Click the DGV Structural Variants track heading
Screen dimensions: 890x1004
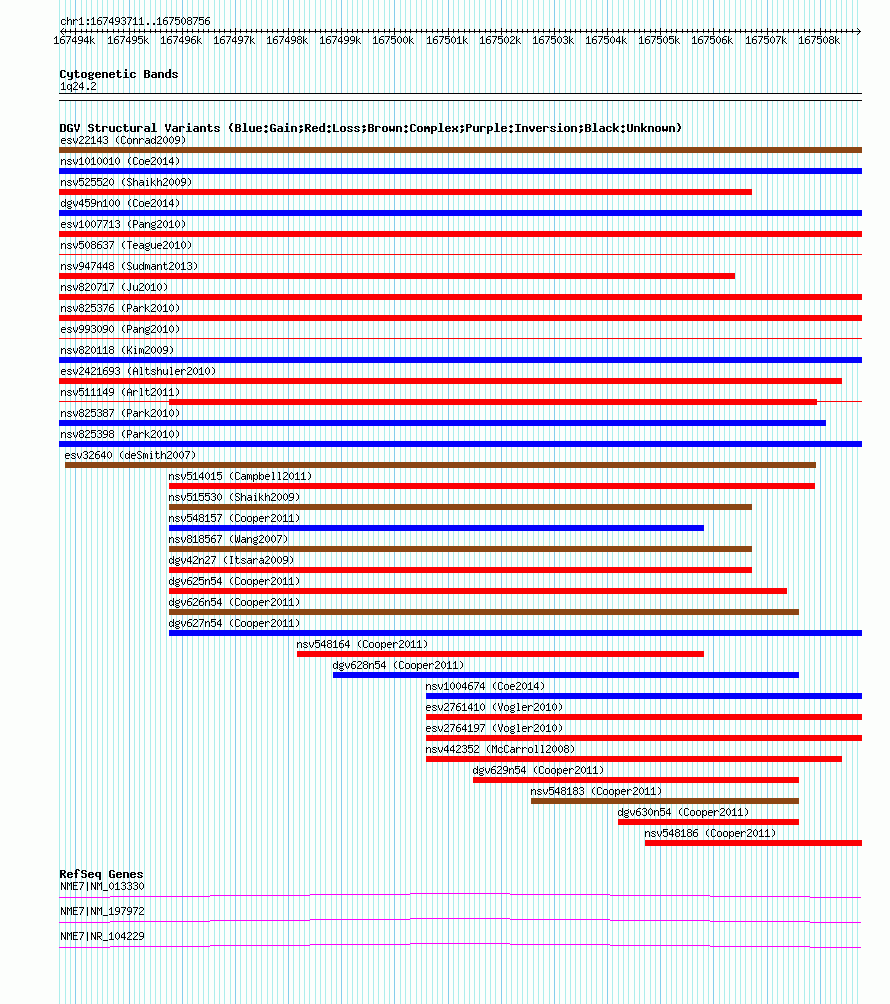coord(371,128)
